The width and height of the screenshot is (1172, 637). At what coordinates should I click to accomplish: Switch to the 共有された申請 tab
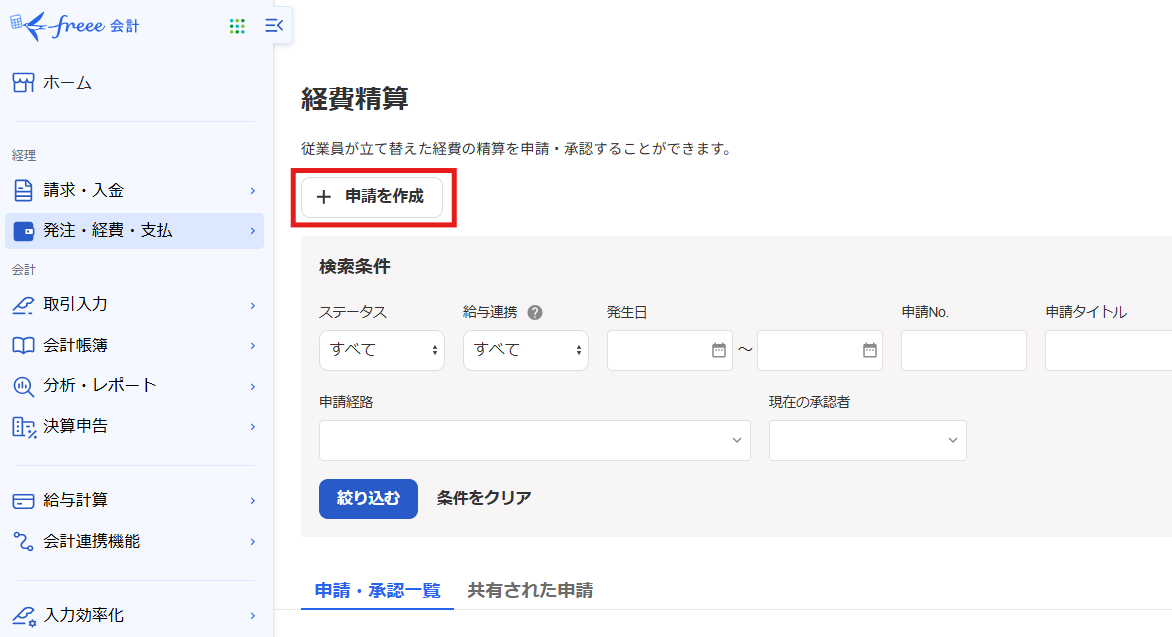tap(530, 590)
